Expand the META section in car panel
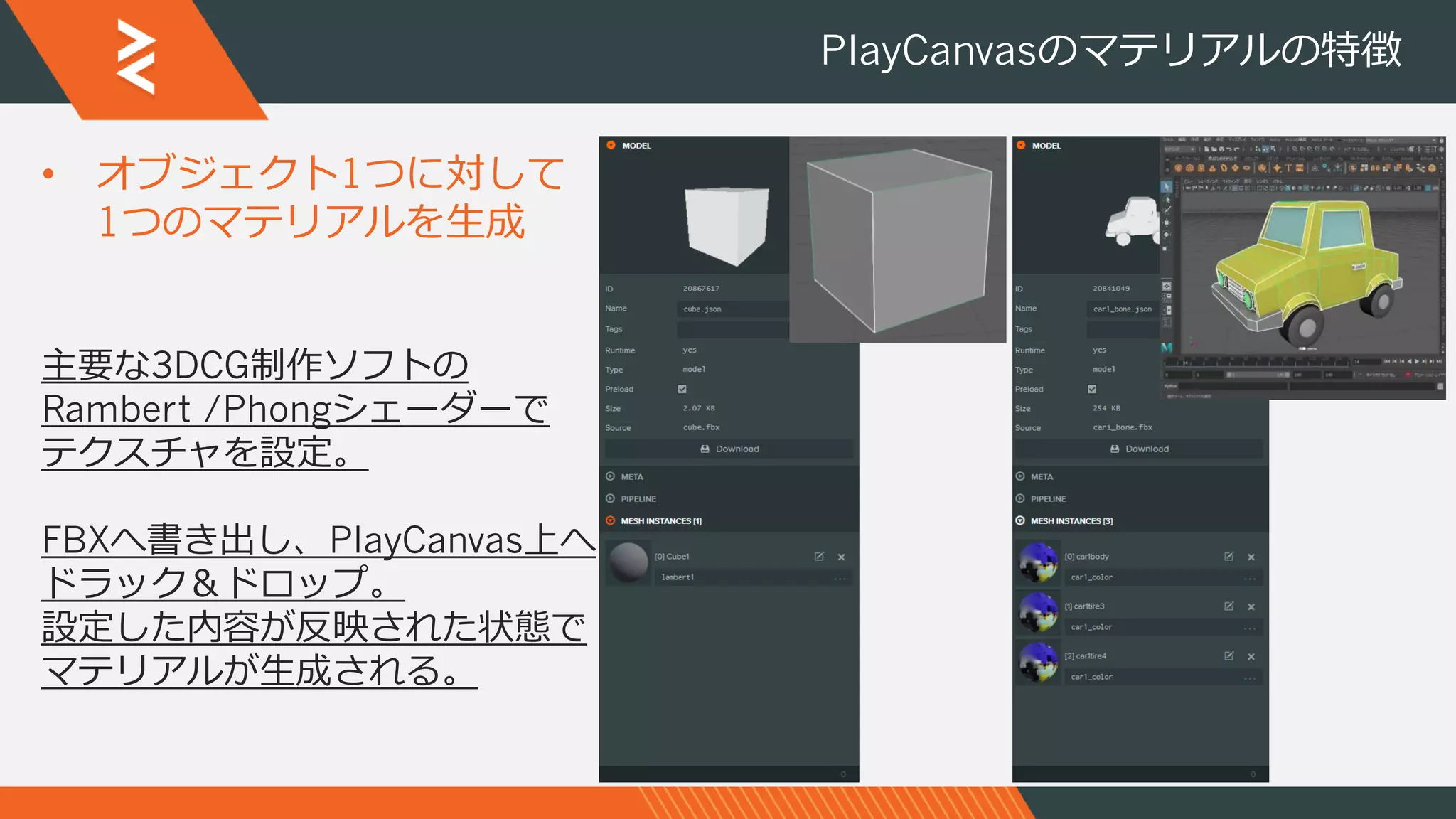This screenshot has height=819, width=1456. coord(1034,476)
